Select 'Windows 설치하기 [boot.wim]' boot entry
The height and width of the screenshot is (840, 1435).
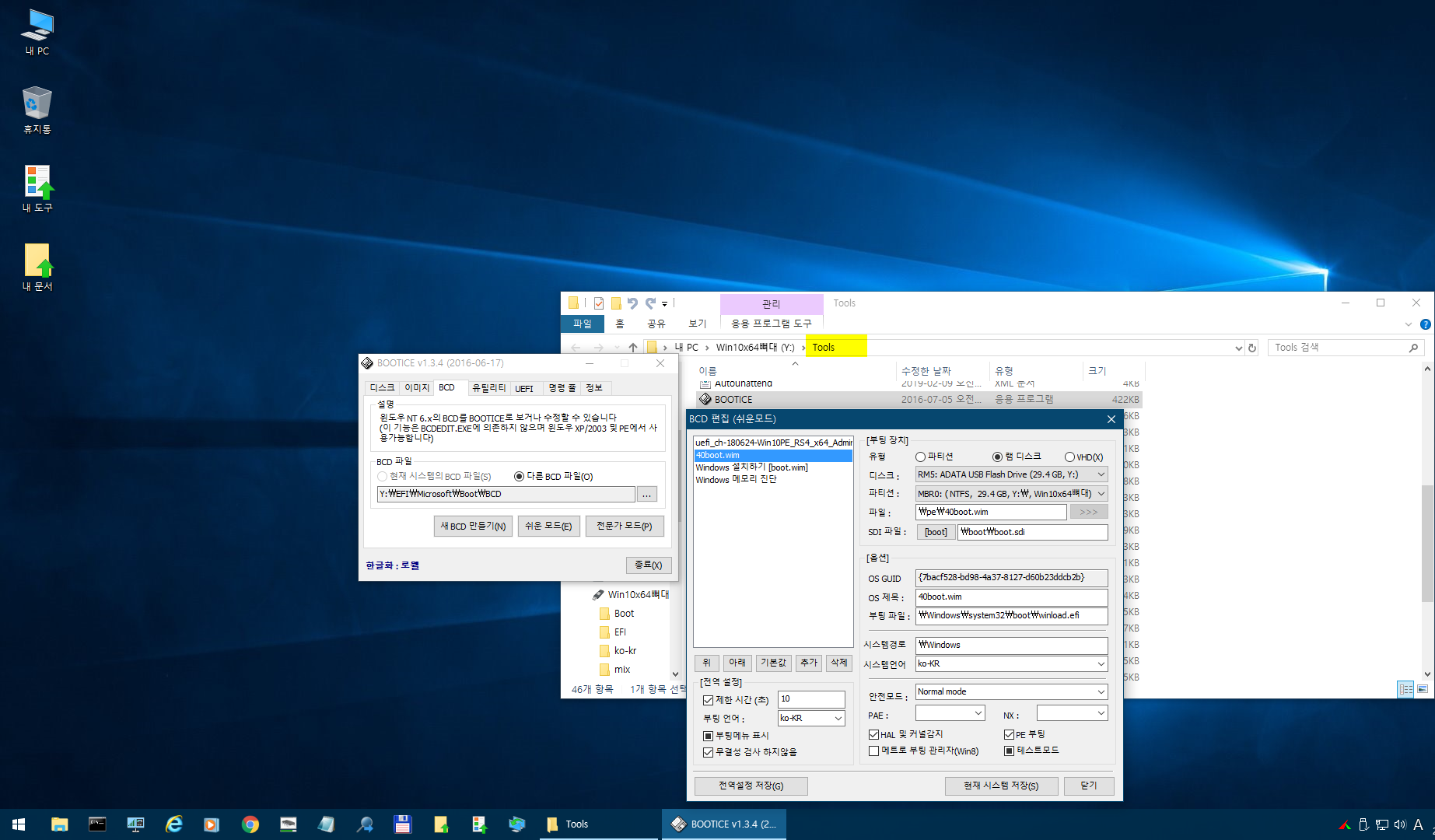click(751, 467)
